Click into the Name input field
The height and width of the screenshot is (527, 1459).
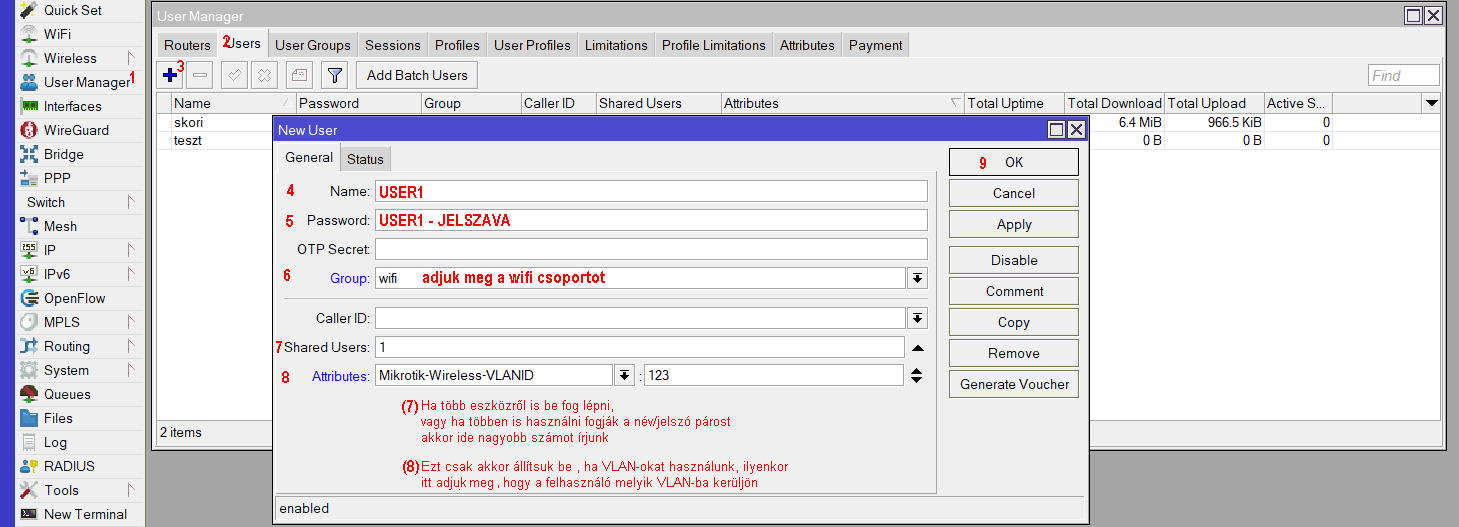pyautogui.click(x=651, y=191)
